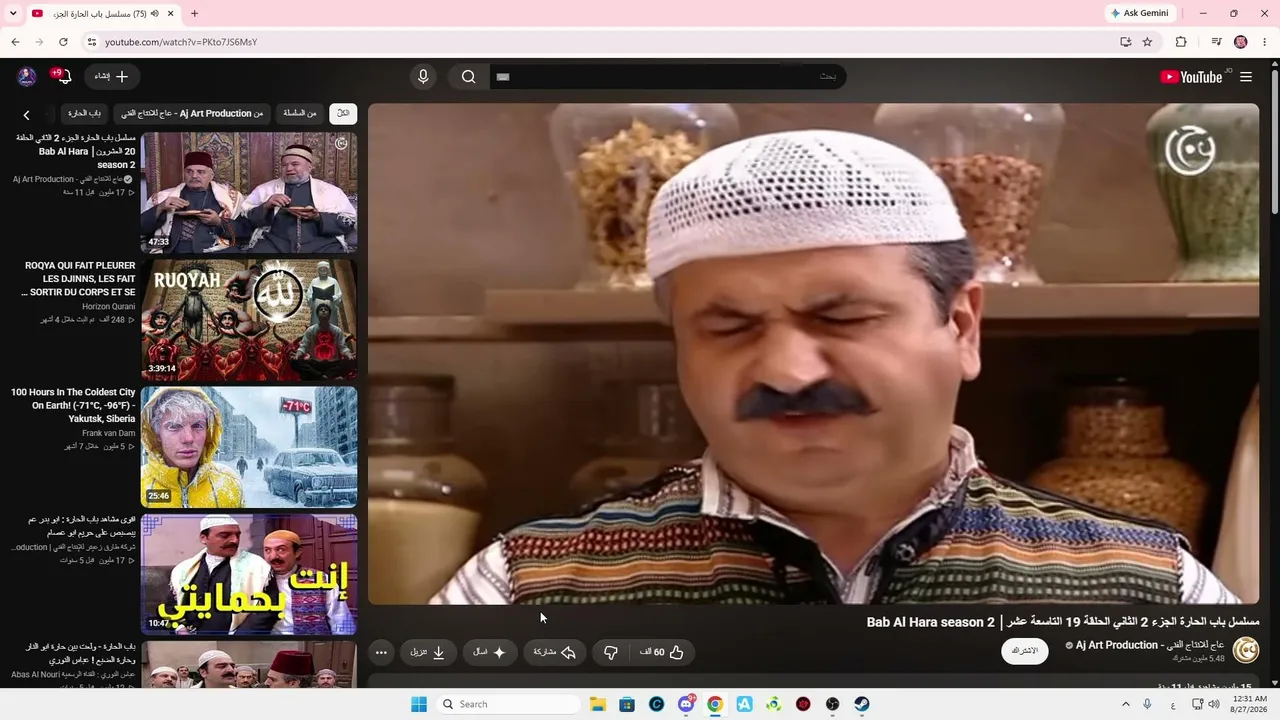
Task: Open the notifications bell
Action: 64,77
